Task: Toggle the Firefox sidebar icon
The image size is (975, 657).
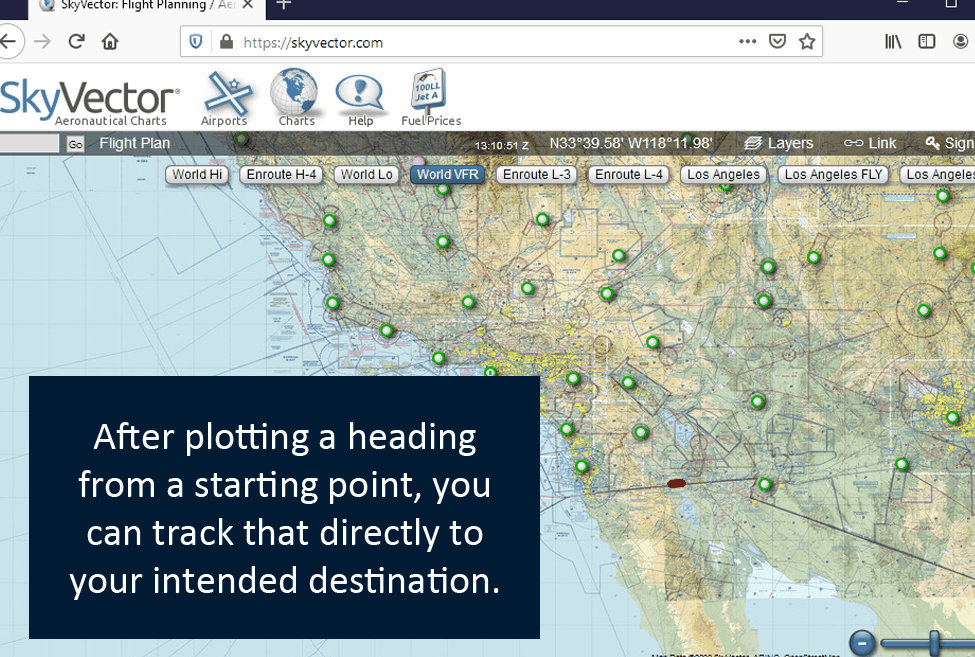Action: tap(926, 42)
